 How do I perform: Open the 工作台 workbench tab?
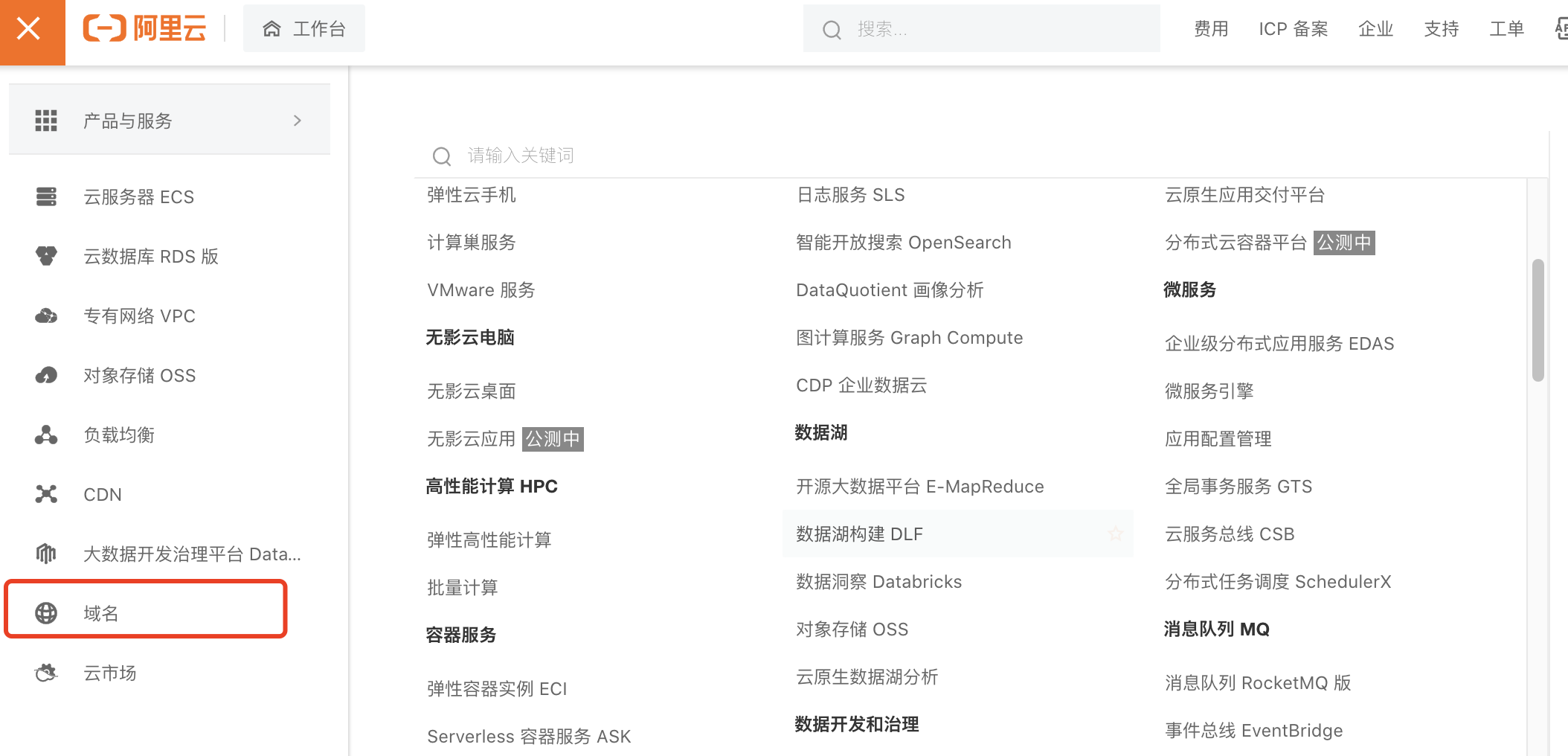[304, 29]
